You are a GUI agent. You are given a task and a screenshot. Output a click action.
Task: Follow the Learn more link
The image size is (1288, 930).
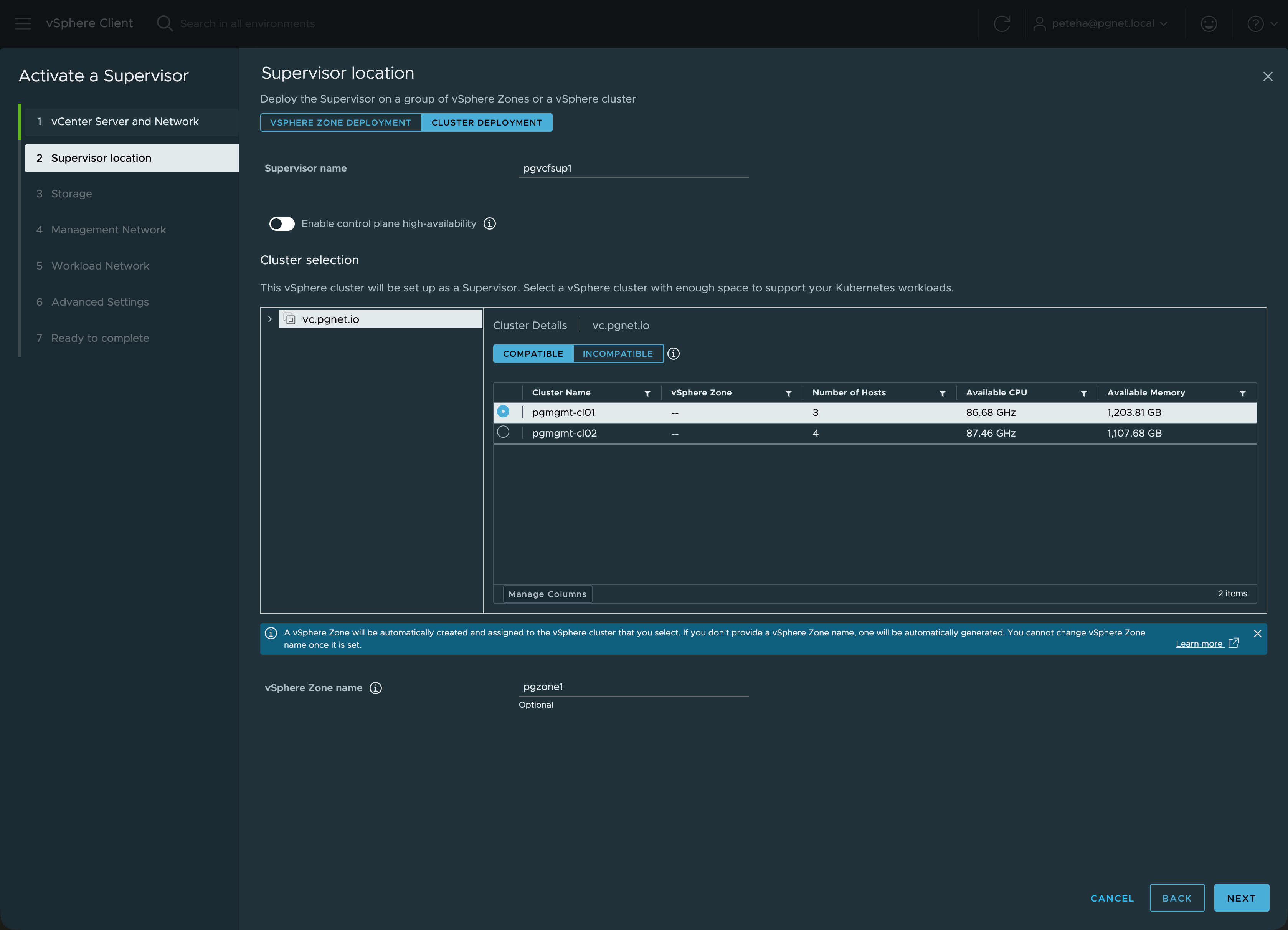pyautogui.click(x=1199, y=644)
